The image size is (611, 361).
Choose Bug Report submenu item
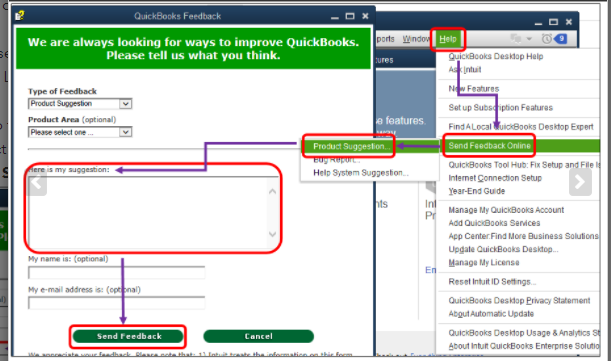tap(337, 160)
